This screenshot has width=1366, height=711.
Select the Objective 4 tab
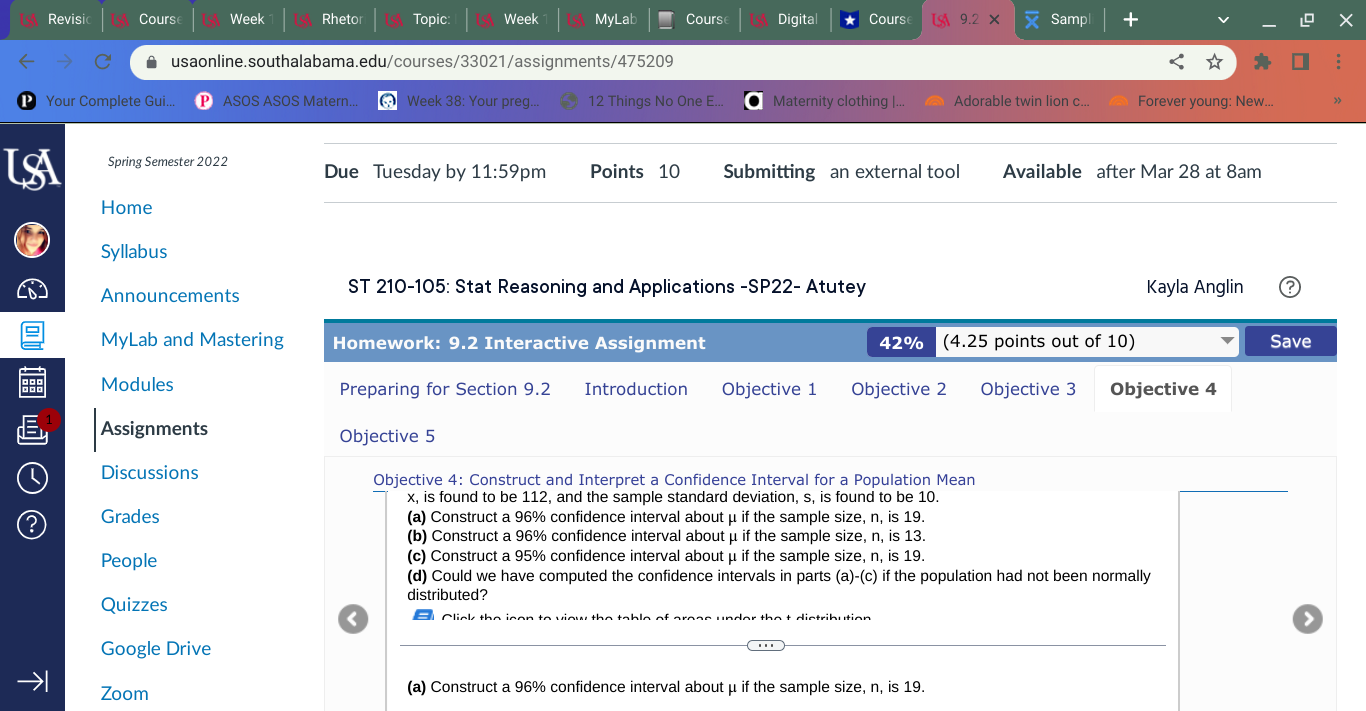1163,389
